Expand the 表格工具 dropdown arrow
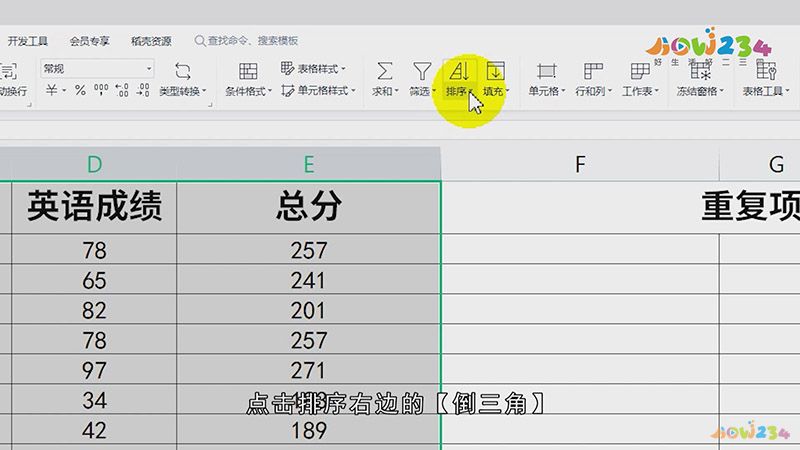Screen dimensions: 800x450 (787, 91)
